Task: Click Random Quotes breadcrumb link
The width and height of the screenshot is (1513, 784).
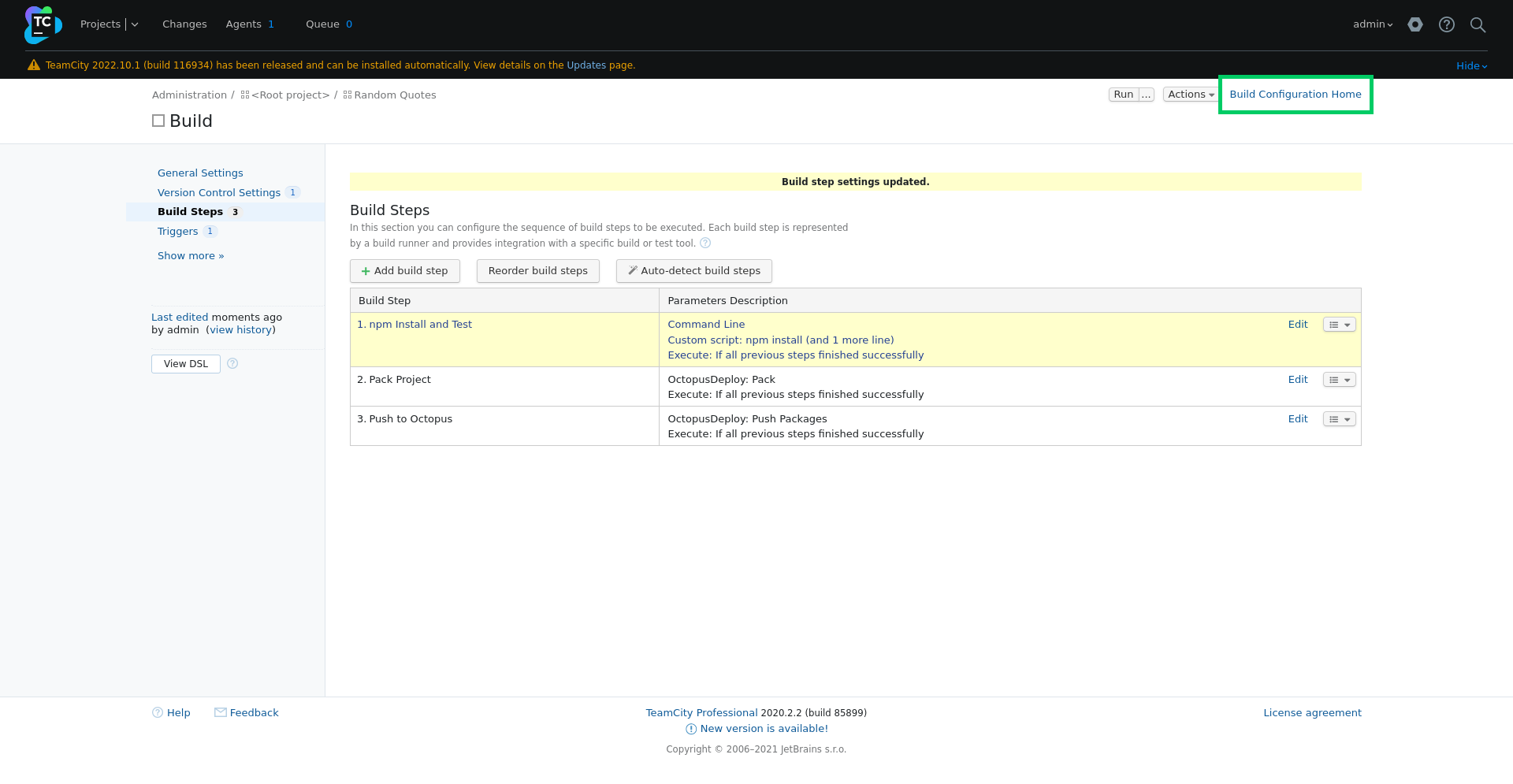Action: [x=395, y=95]
